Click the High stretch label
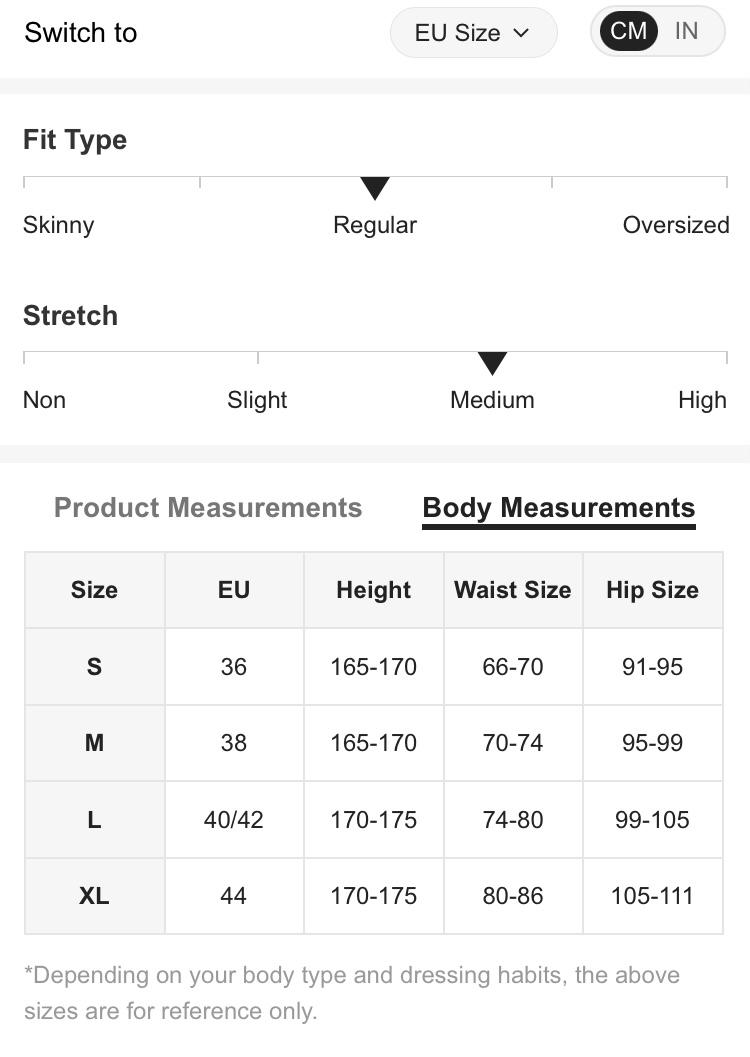This screenshot has height=1057, width=750. [x=702, y=400]
